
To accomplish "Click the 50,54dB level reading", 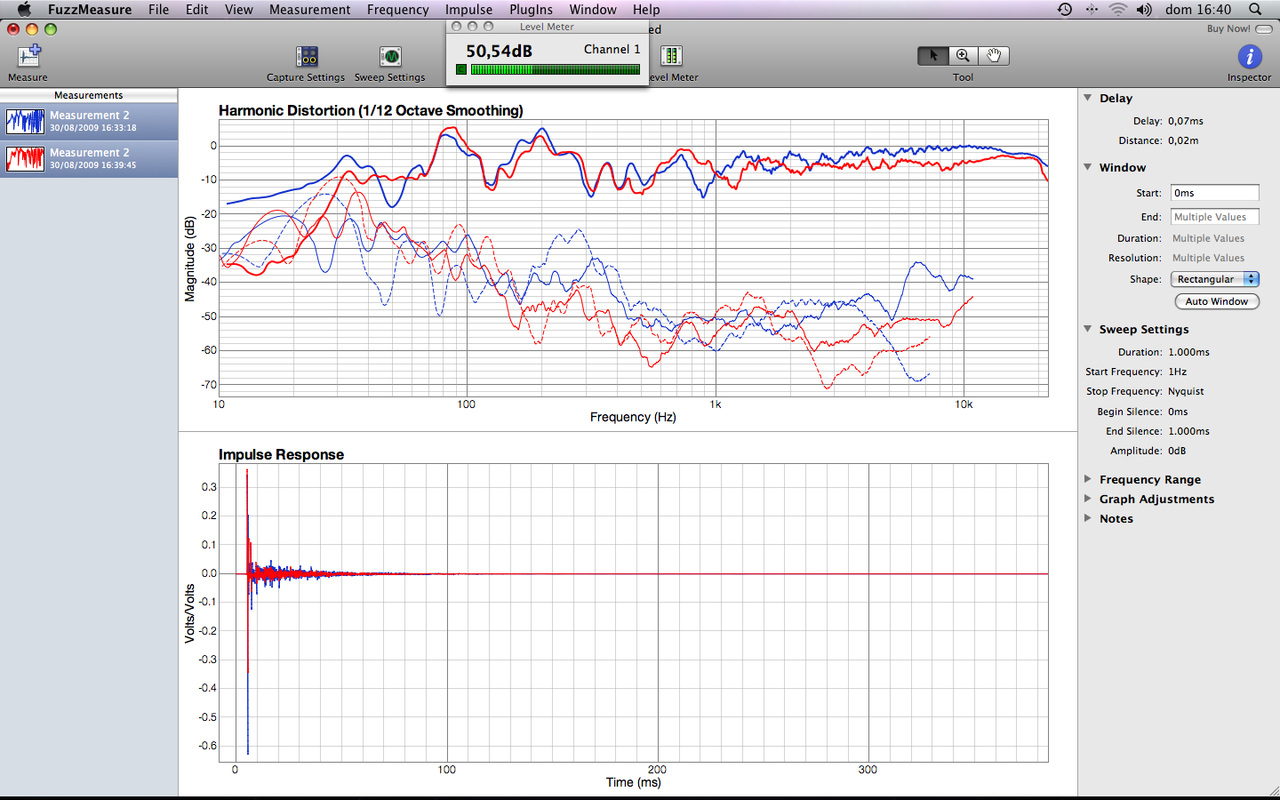I will [x=499, y=50].
